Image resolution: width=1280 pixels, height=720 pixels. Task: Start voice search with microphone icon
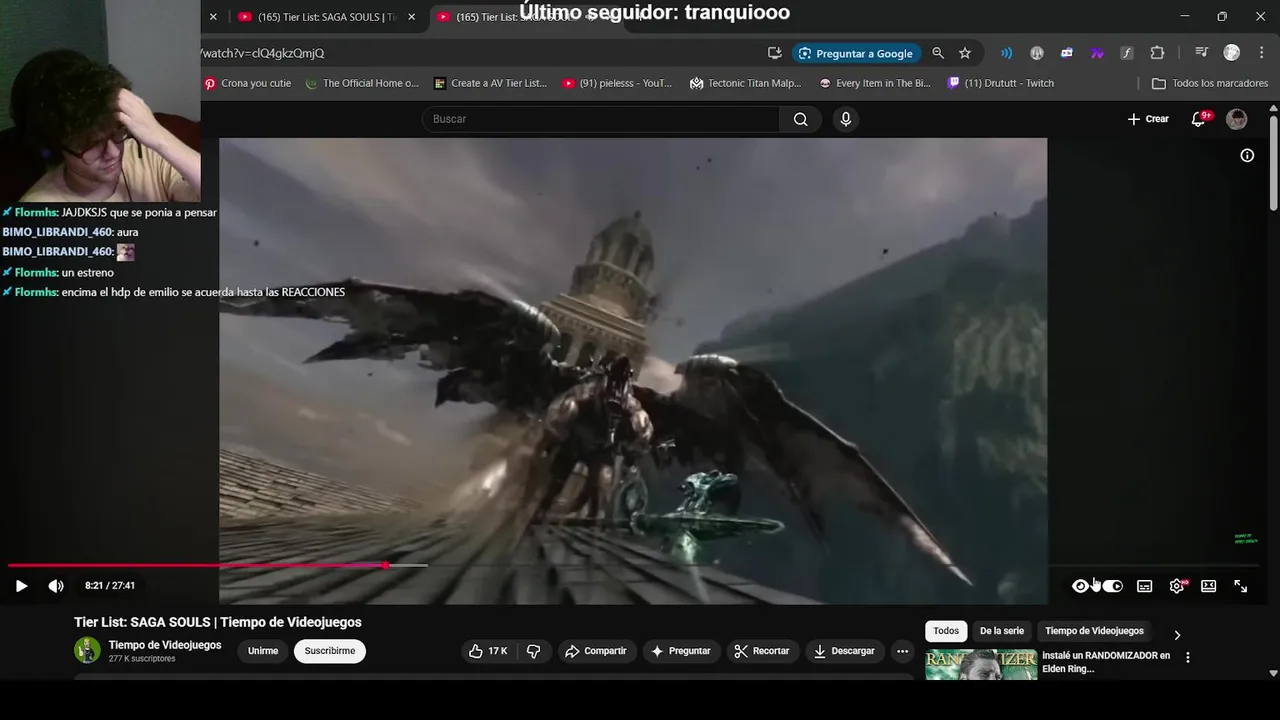(846, 119)
